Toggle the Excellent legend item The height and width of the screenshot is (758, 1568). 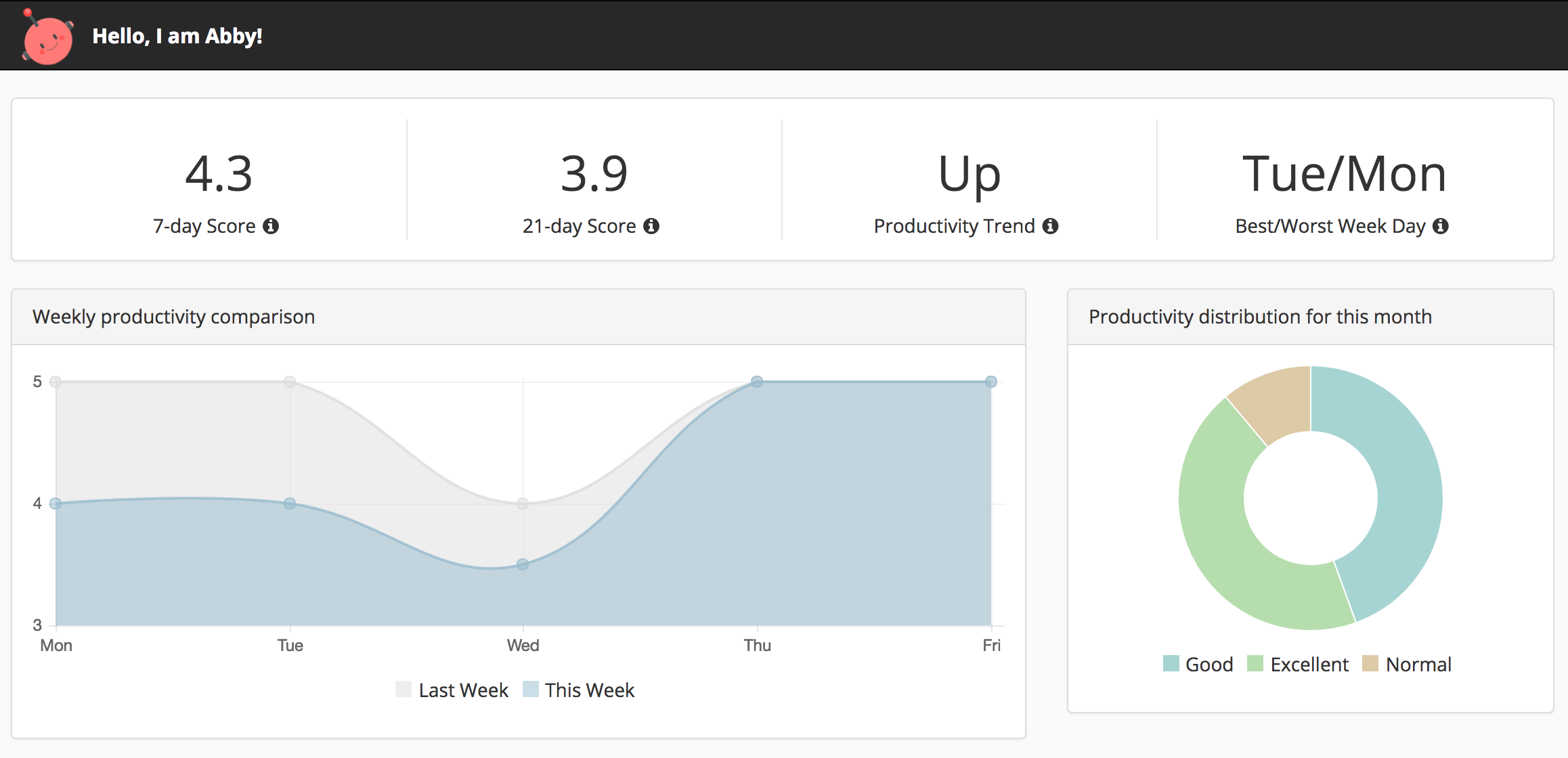coord(1298,664)
